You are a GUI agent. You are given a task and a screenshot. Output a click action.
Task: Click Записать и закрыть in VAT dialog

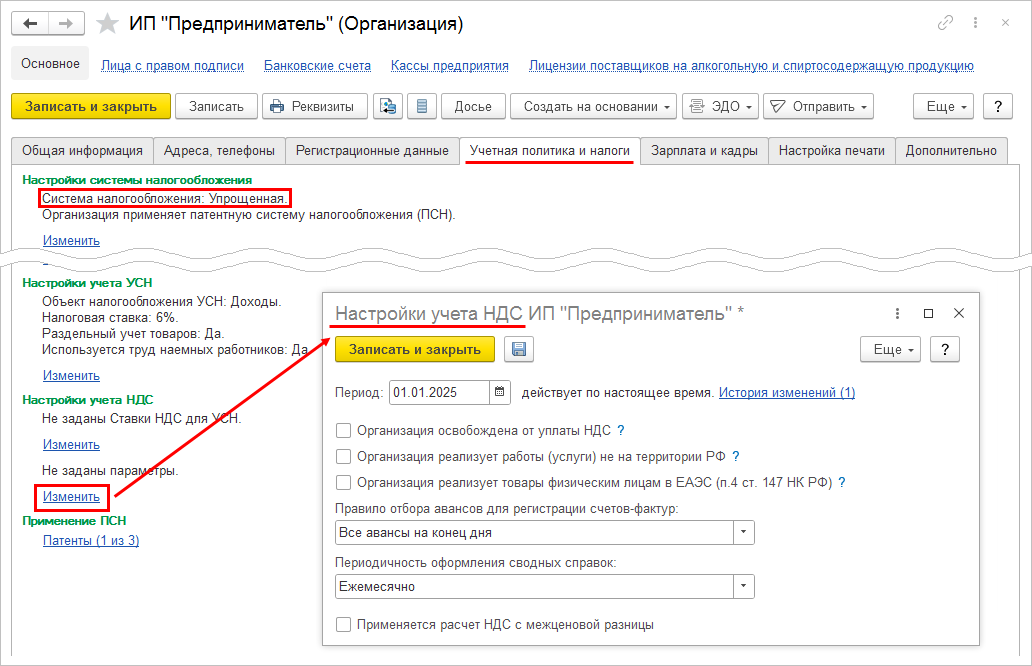click(415, 349)
